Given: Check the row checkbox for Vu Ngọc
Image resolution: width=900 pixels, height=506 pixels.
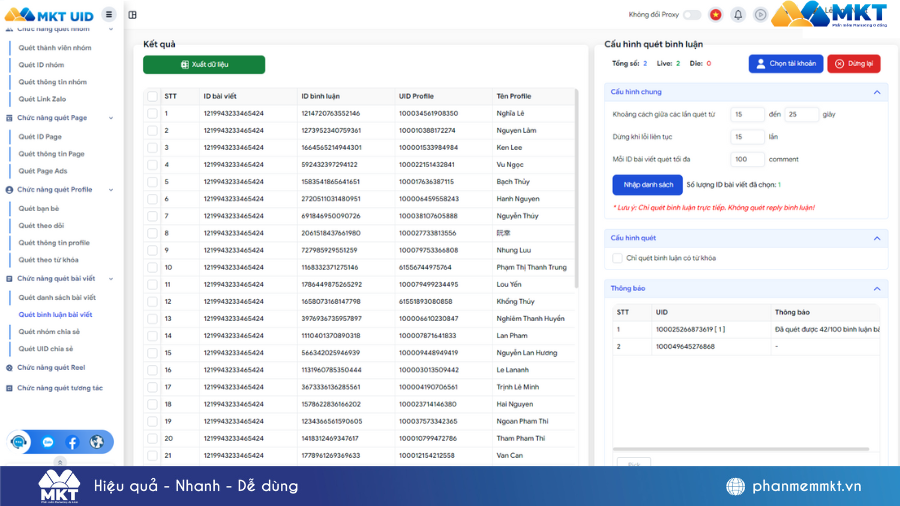Looking at the screenshot, I should pos(152,165).
